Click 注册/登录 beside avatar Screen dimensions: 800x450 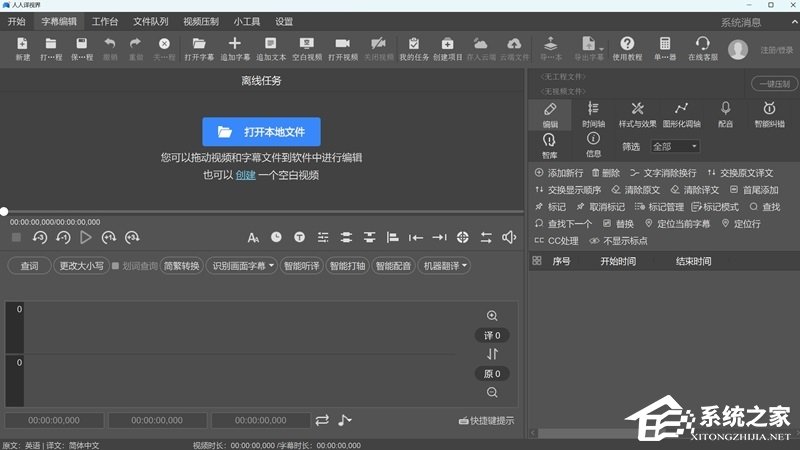pyautogui.click(x=777, y=50)
